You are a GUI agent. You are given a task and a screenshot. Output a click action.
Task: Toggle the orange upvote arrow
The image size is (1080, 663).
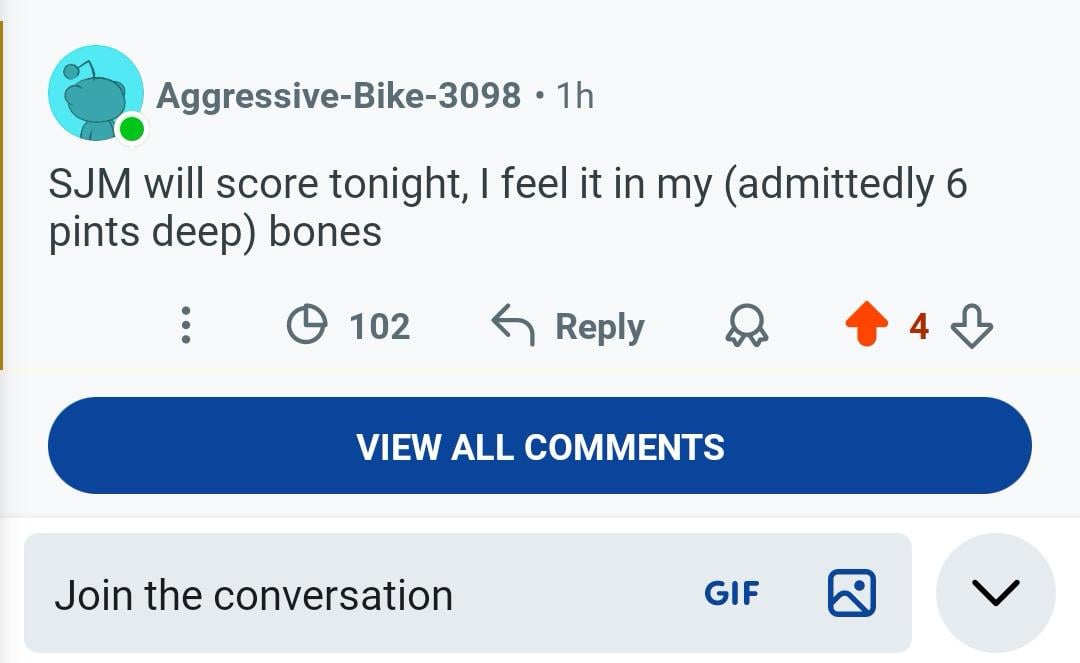coord(866,326)
